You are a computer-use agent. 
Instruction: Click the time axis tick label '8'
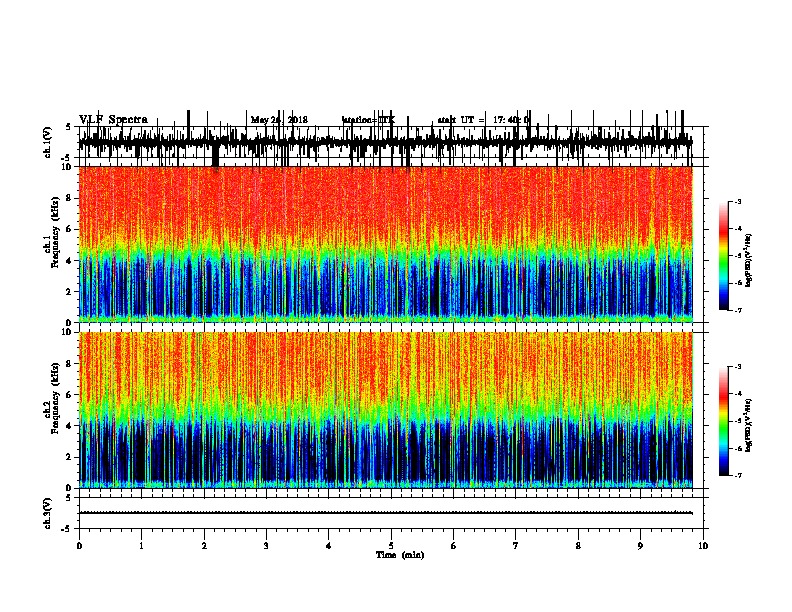pos(578,546)
